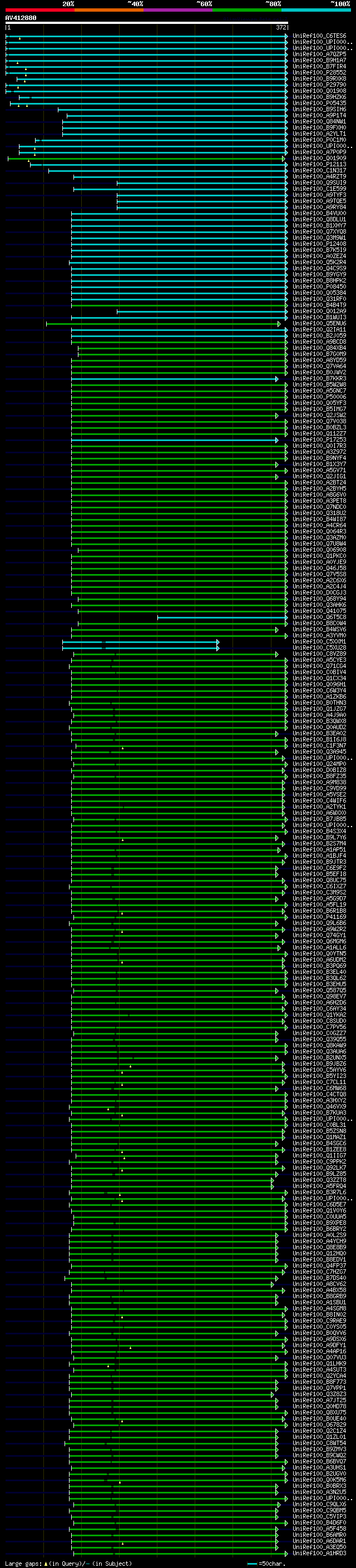
Task: Select the UniRef100_Q01908 label
Action: pyautogui.click(x=319, y=91)
